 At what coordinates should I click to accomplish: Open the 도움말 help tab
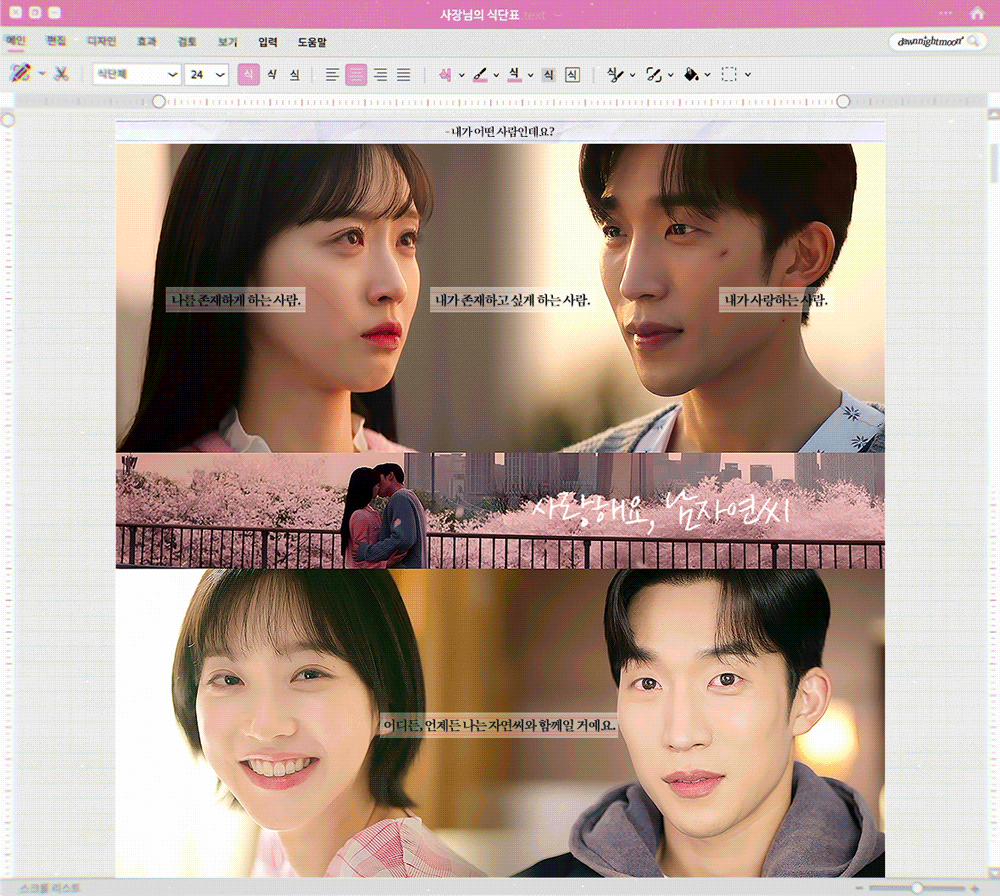click(x=312, y=42)
